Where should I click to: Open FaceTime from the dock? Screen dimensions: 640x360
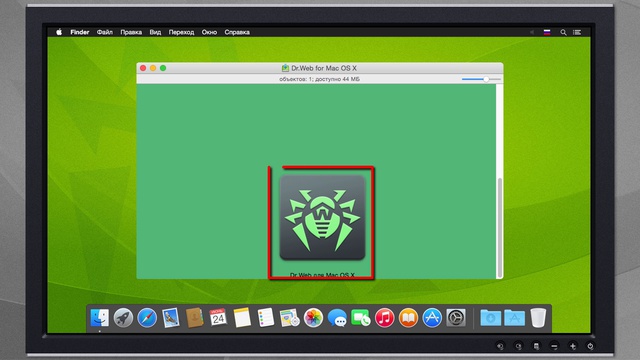tap(360, 318)
